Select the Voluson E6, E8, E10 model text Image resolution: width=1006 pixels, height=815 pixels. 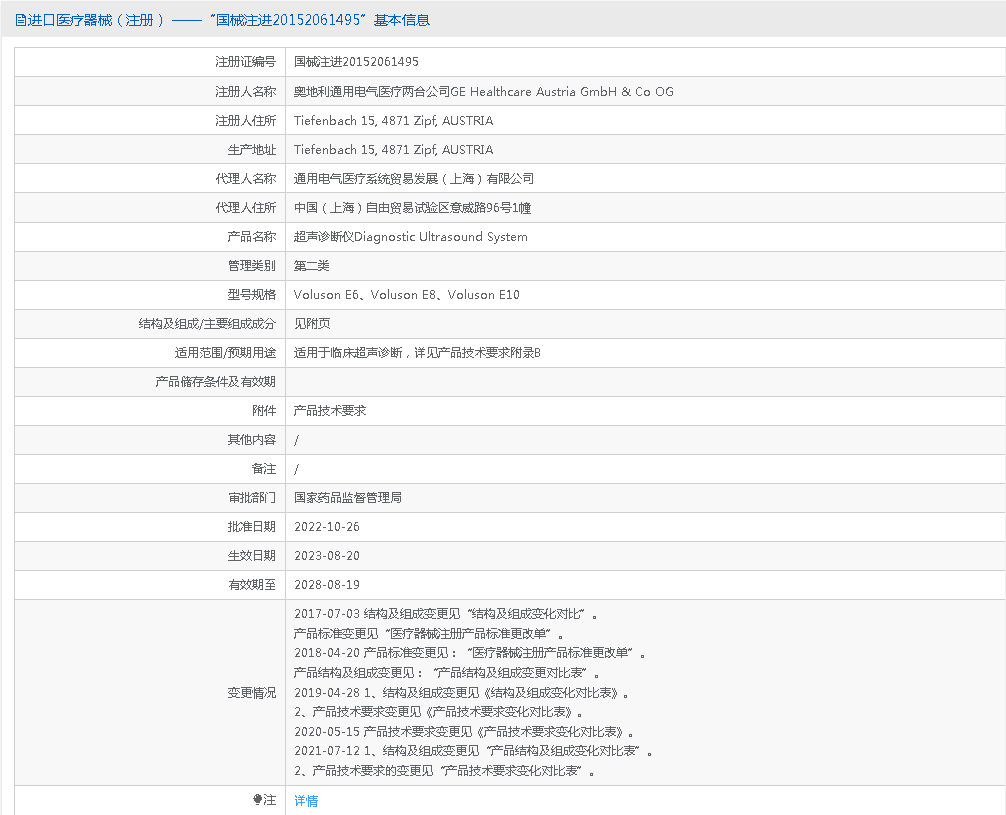[x=406, y=295]
